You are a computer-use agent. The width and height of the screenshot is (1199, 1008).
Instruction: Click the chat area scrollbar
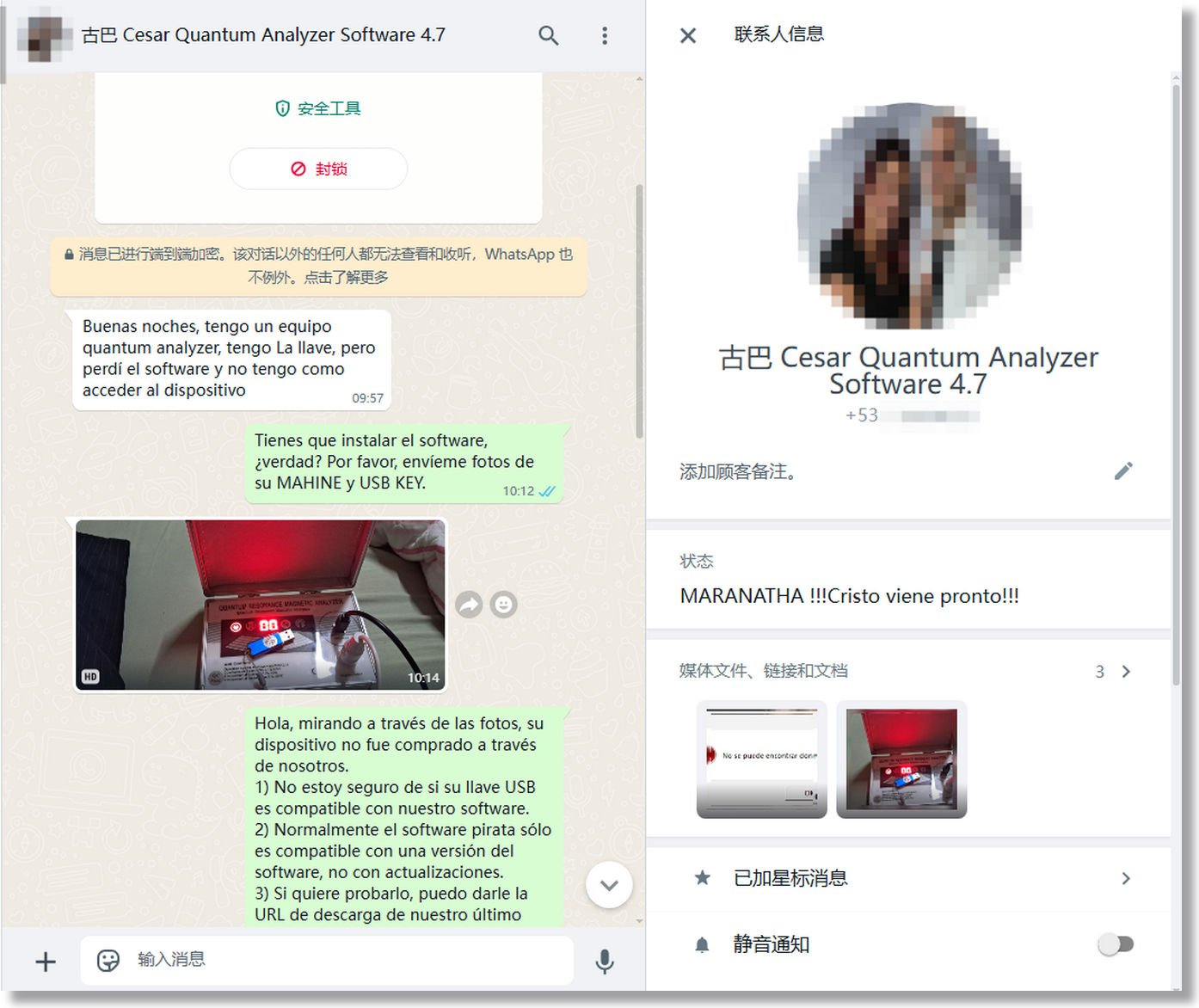639,311
